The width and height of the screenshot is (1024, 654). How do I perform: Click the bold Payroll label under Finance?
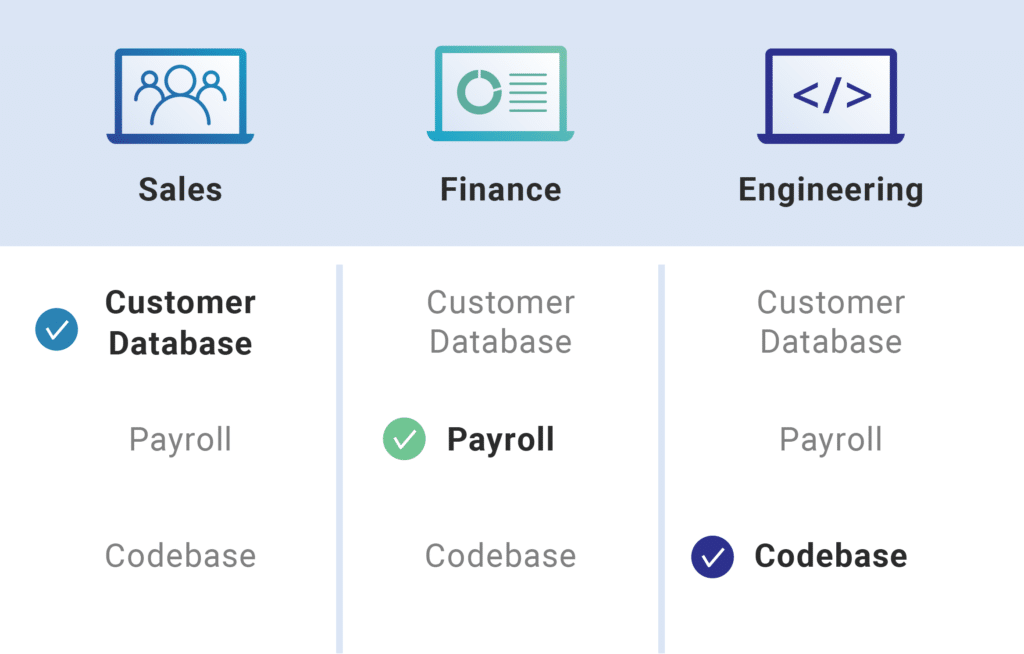(x=500, y=440)
